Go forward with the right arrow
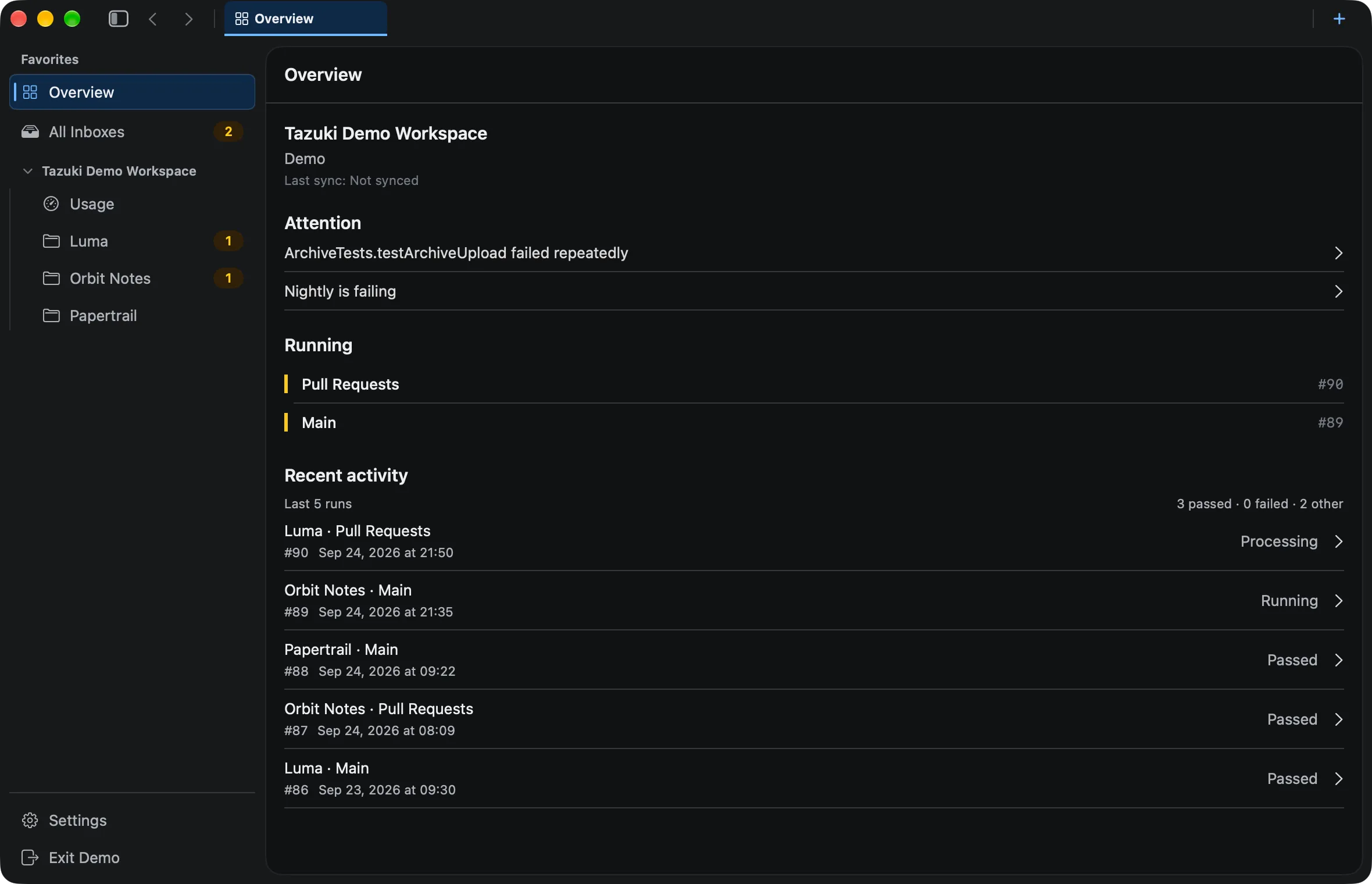This screenshot has width=1372, height=884. pyautogui.click(x=188, y=19)
